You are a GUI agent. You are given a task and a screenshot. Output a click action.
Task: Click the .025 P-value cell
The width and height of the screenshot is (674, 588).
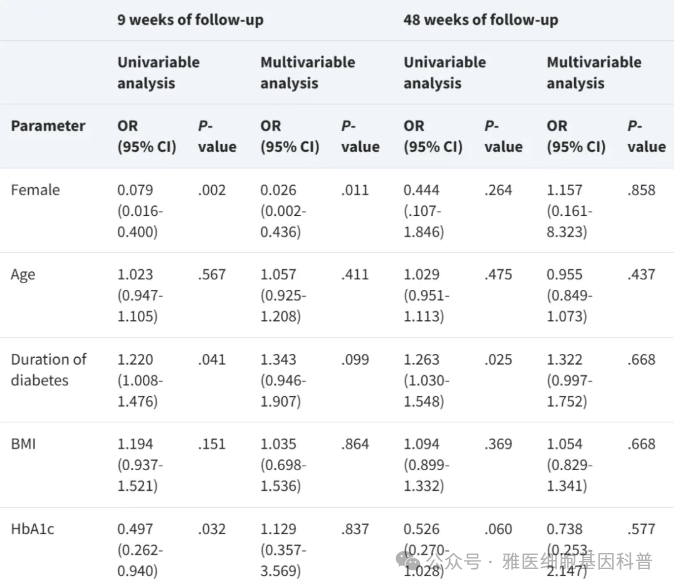pos(498,359)
